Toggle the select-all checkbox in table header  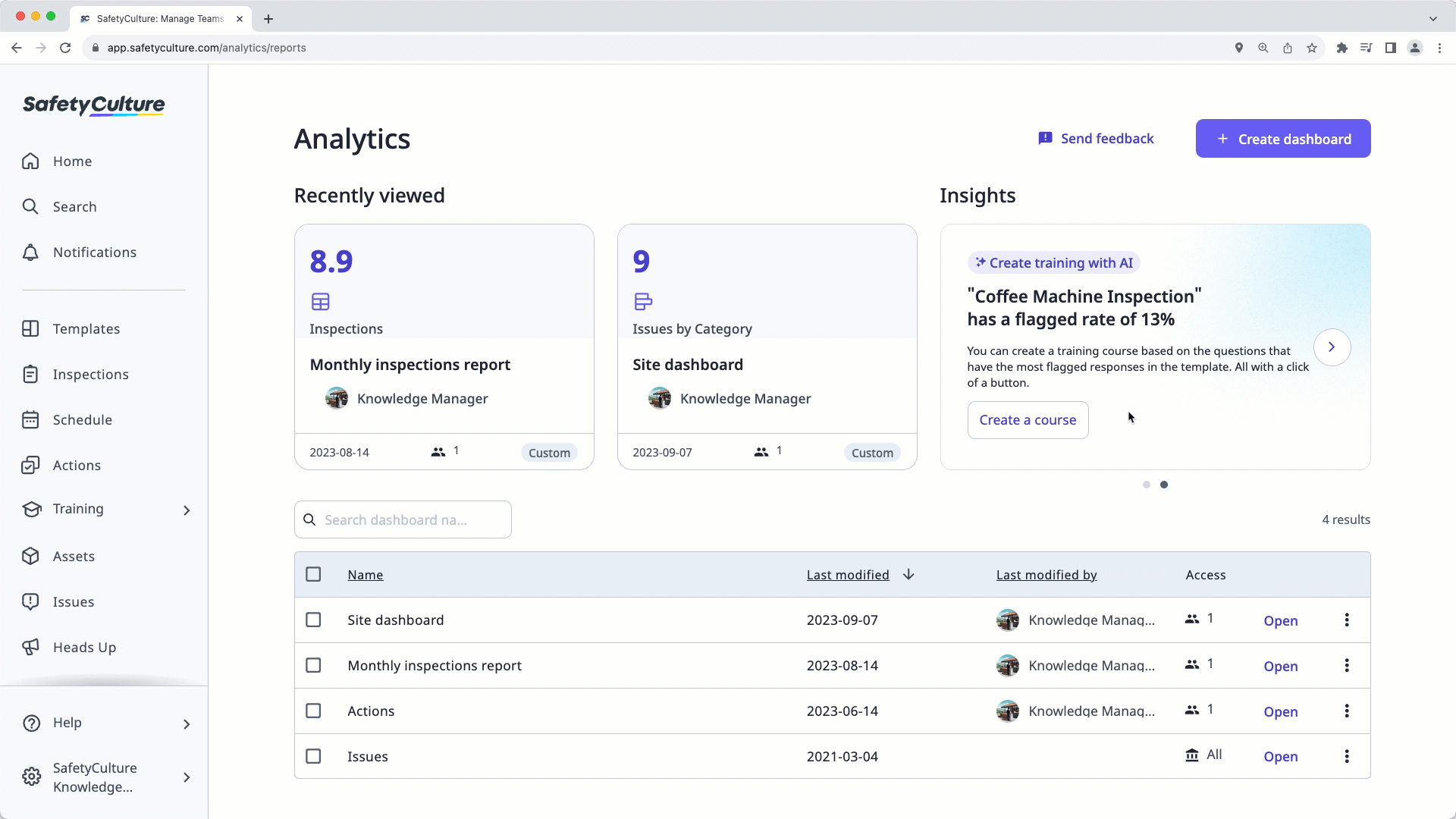click(x=313, y=575)
